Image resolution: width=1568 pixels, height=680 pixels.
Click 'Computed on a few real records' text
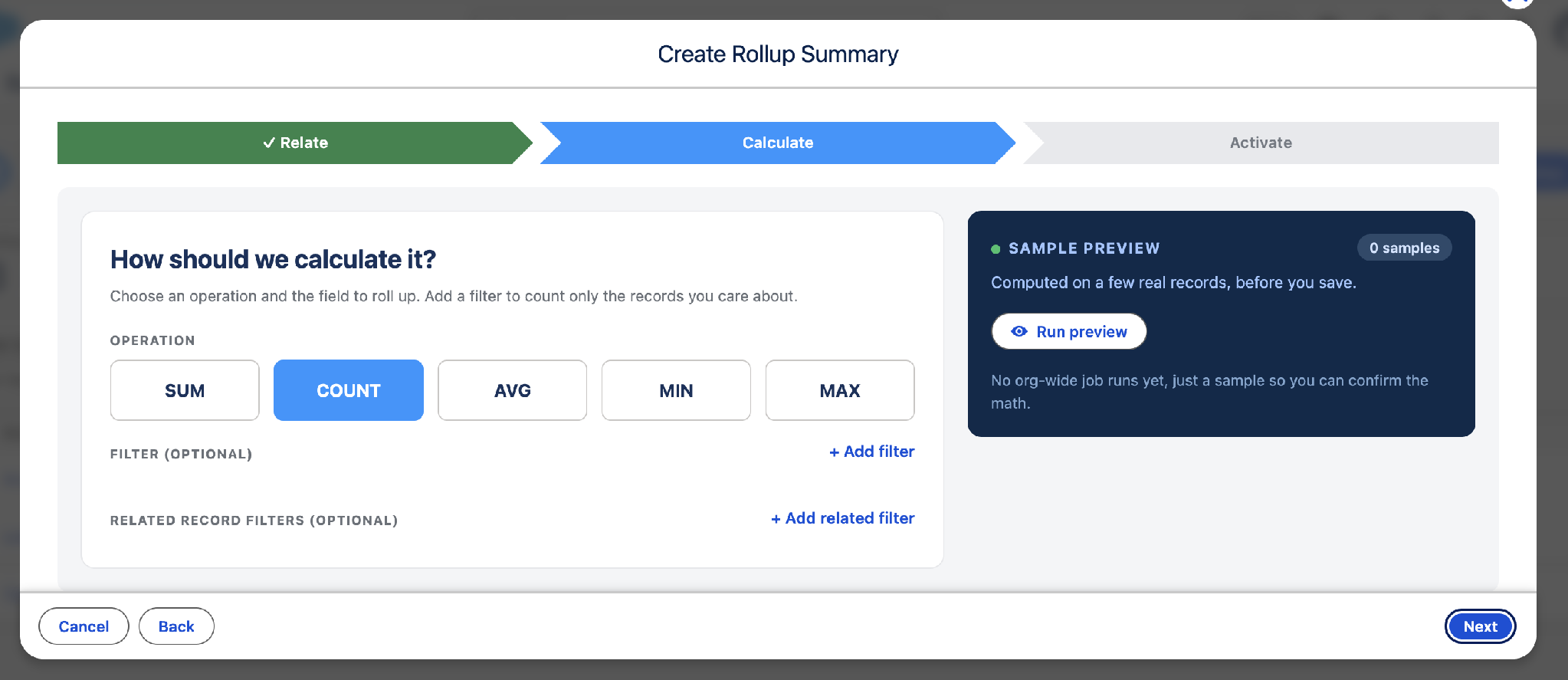(1173, 282)
